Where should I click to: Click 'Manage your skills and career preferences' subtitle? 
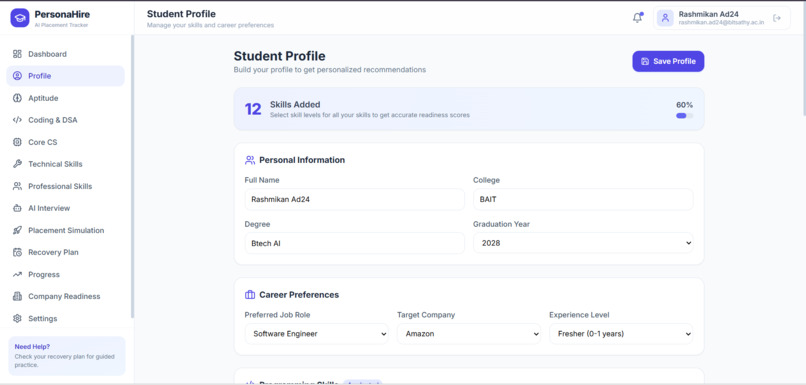point(210,25)
